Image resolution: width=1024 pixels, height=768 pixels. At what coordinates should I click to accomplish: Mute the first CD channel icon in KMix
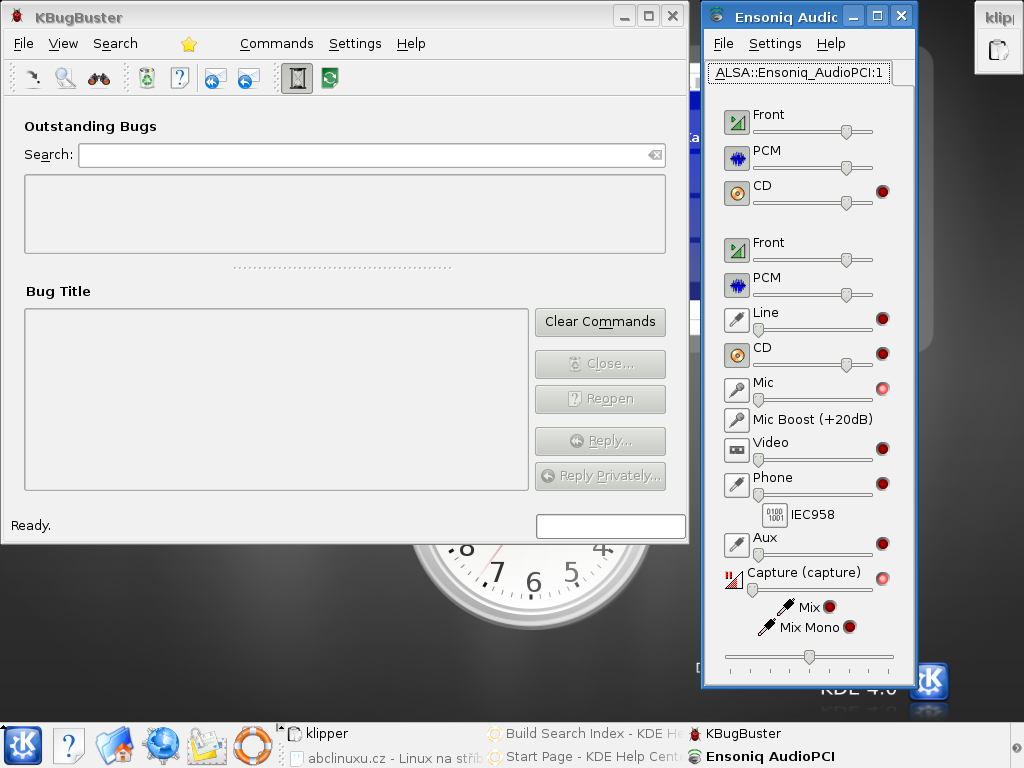coord(737,193)
